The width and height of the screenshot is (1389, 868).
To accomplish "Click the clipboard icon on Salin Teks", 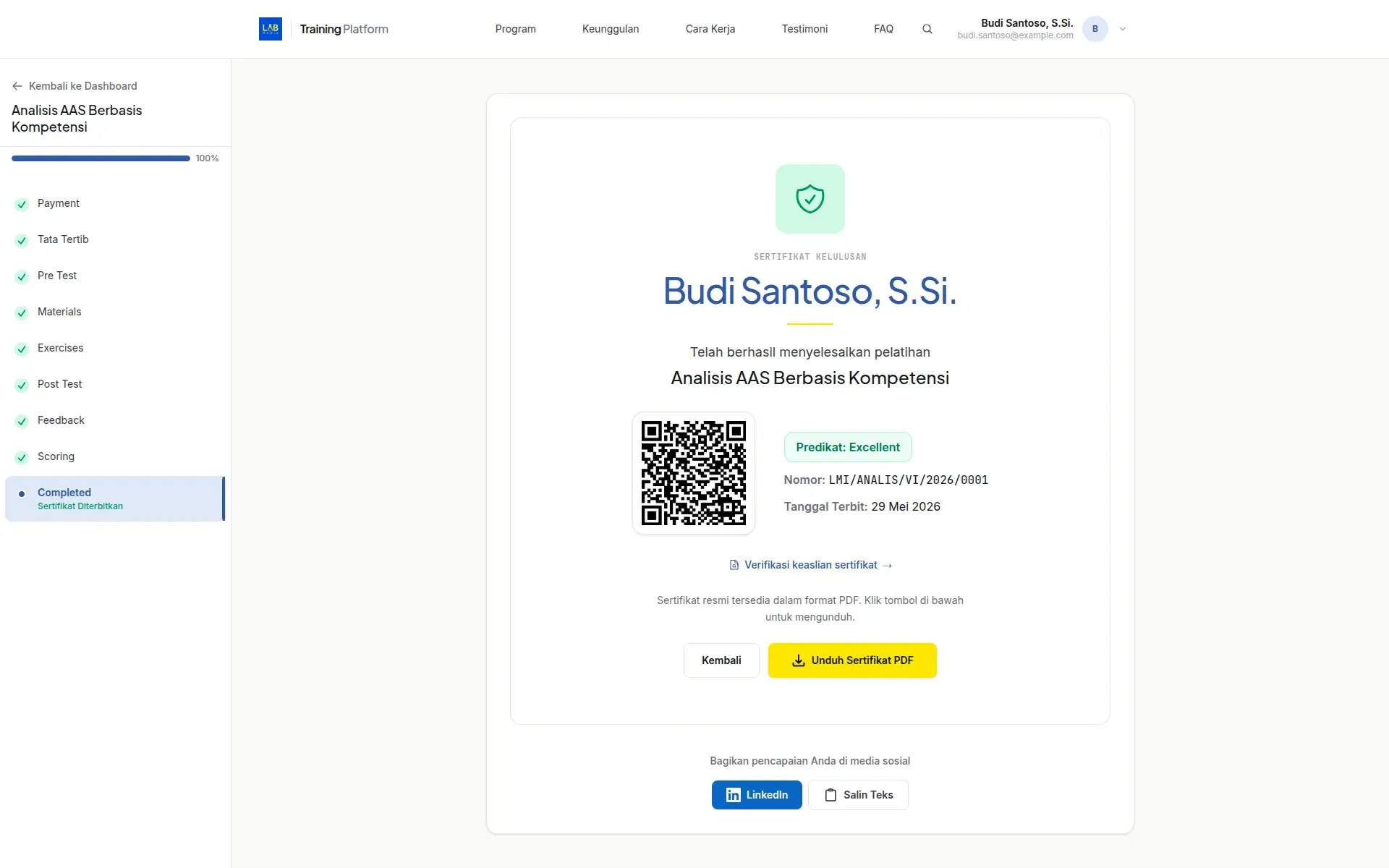I will click(x=831, y=795).
